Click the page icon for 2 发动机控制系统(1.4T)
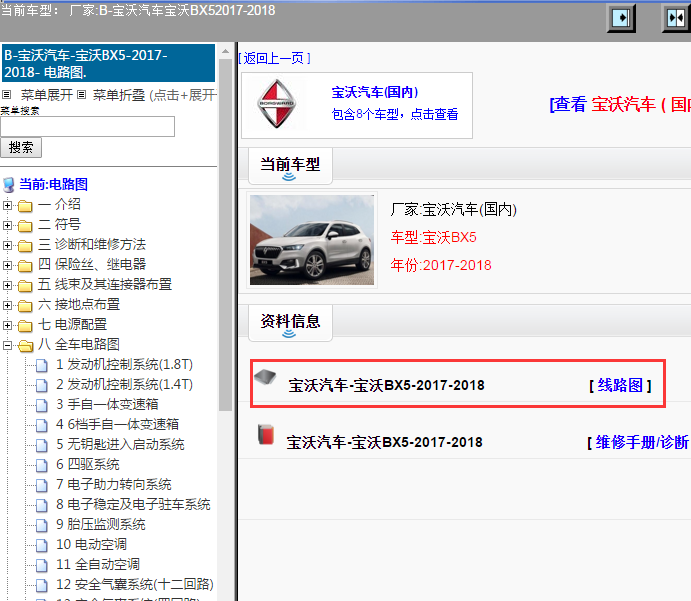The width and height of the screenshot is (691, 601). 42,386
